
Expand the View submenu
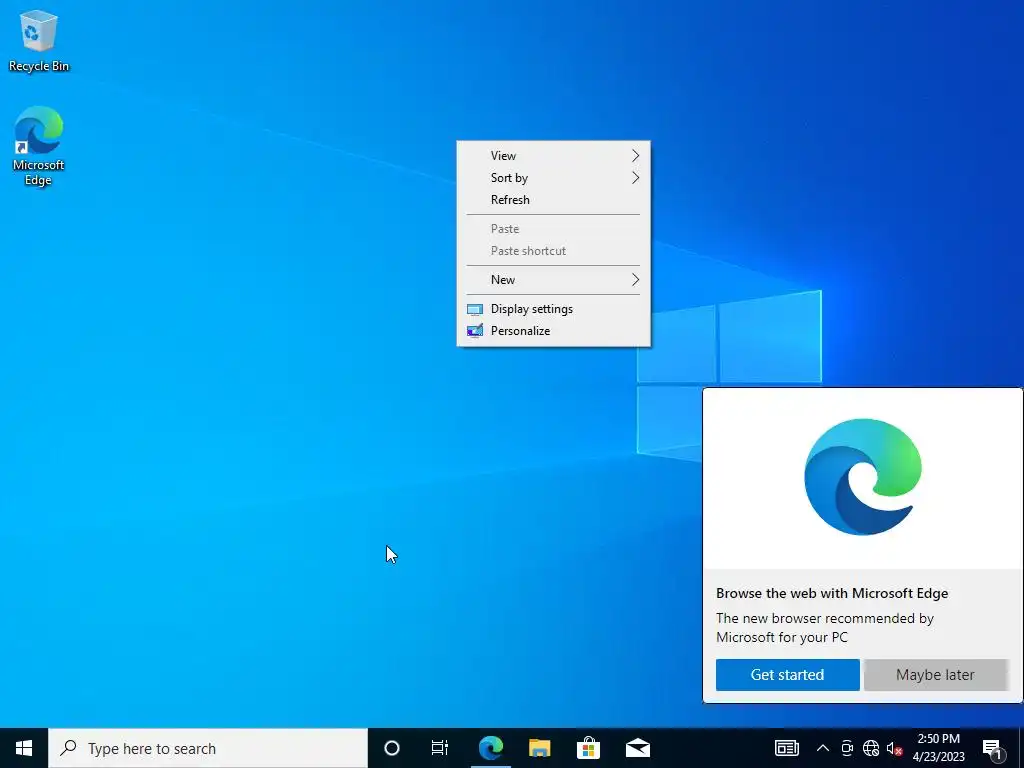[x=553, y=155]
